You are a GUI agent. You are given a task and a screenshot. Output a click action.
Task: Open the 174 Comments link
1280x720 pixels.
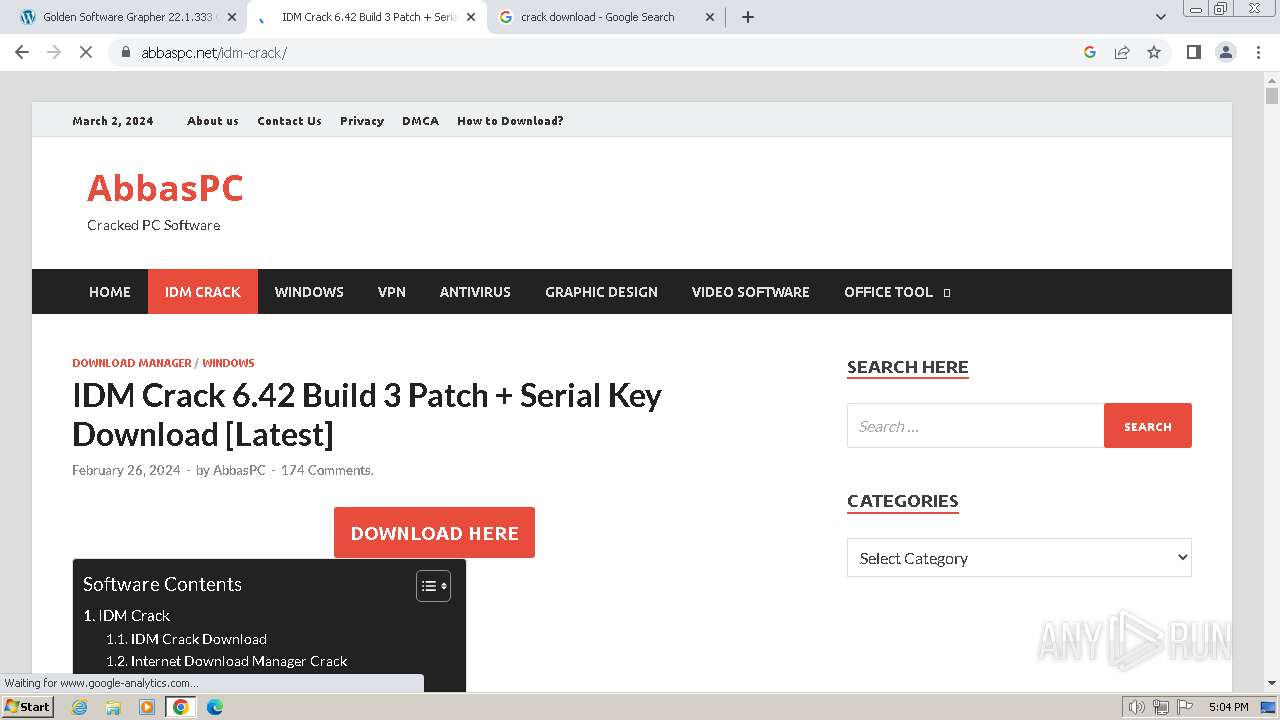327,470
